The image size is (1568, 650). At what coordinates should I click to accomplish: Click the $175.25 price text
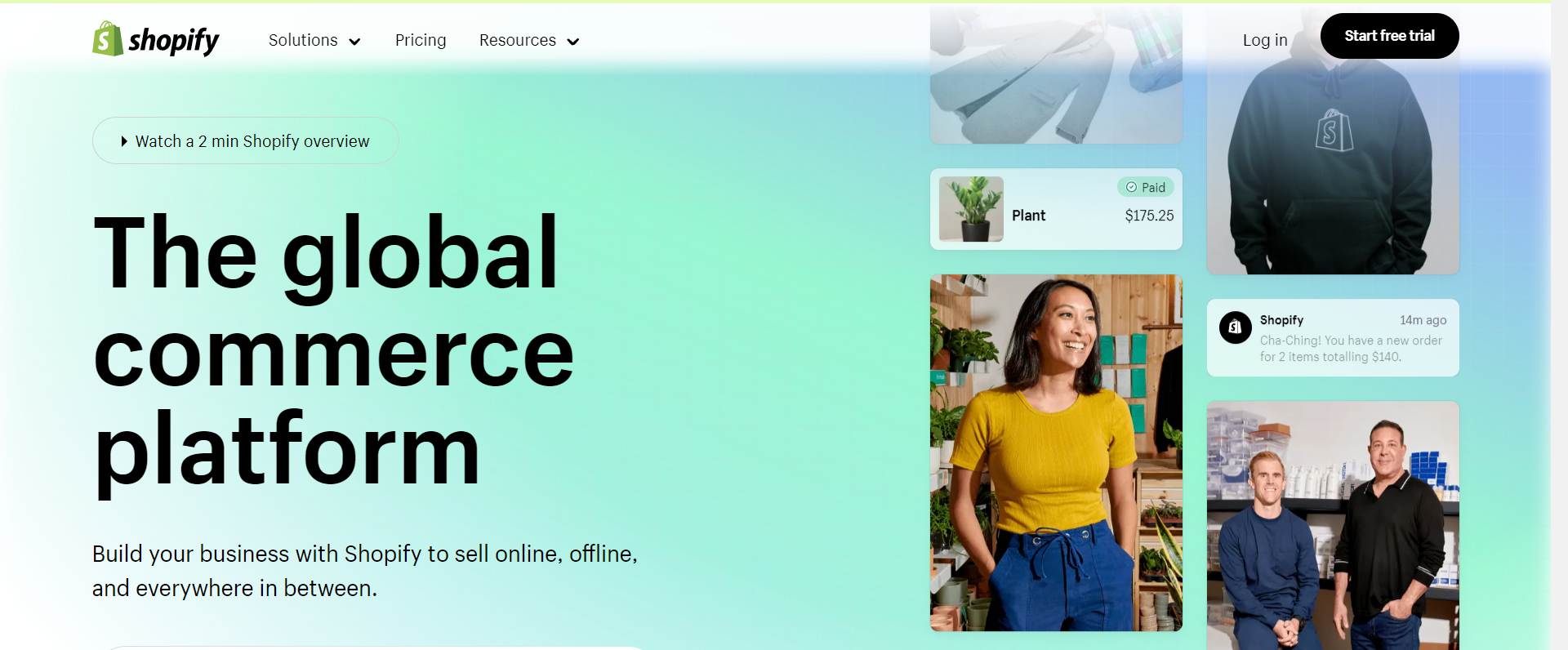1149,216
